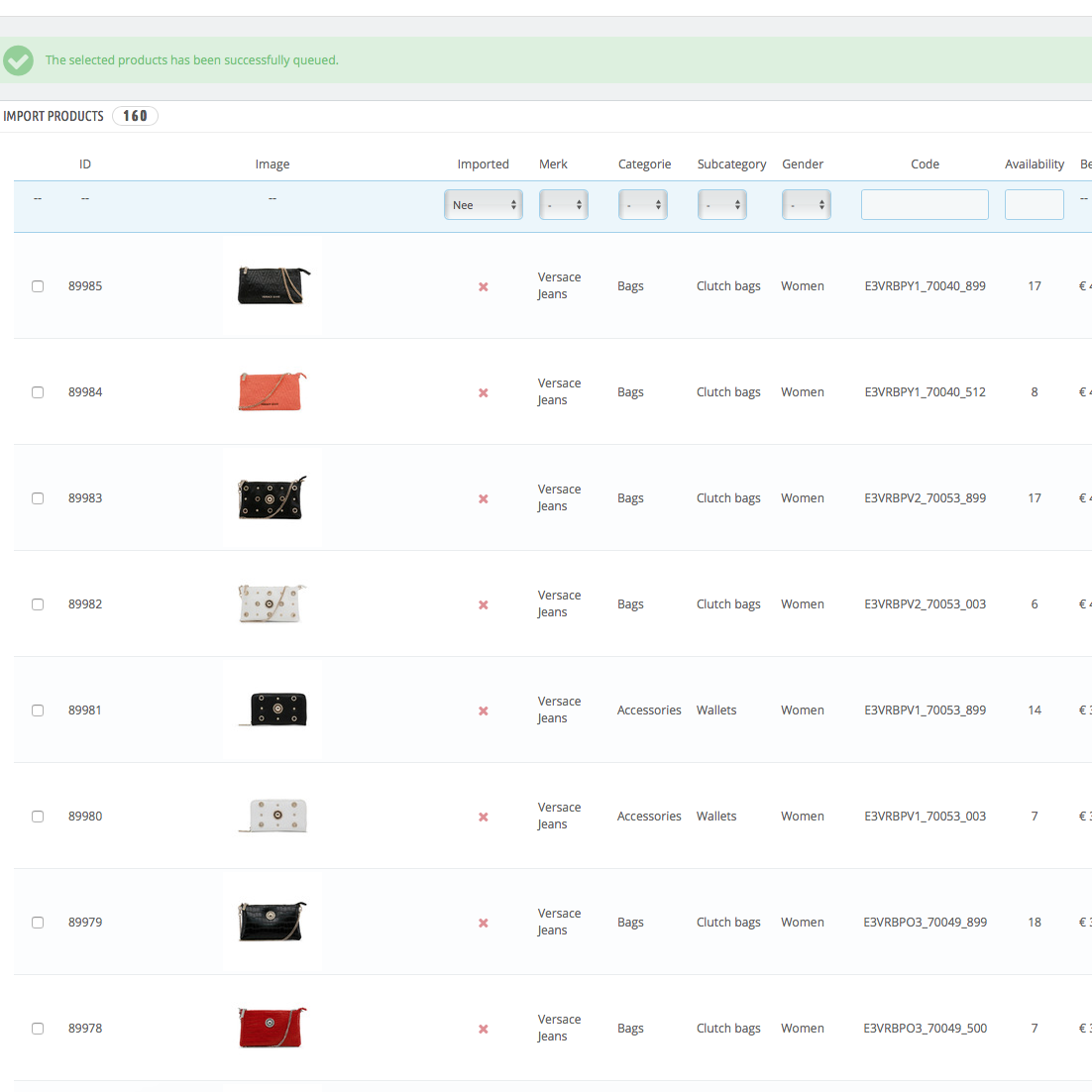Click the ID cell 89981
The width and height of the screenshot is (1092, 1092).
pyautogui.click(x=85, y=710)
